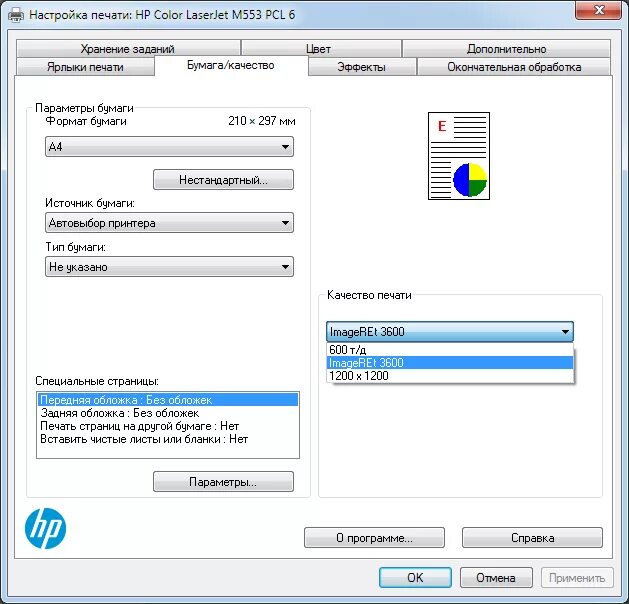Open the Эффекты tab
Screen dimensions: 629x604
[361, 67]
